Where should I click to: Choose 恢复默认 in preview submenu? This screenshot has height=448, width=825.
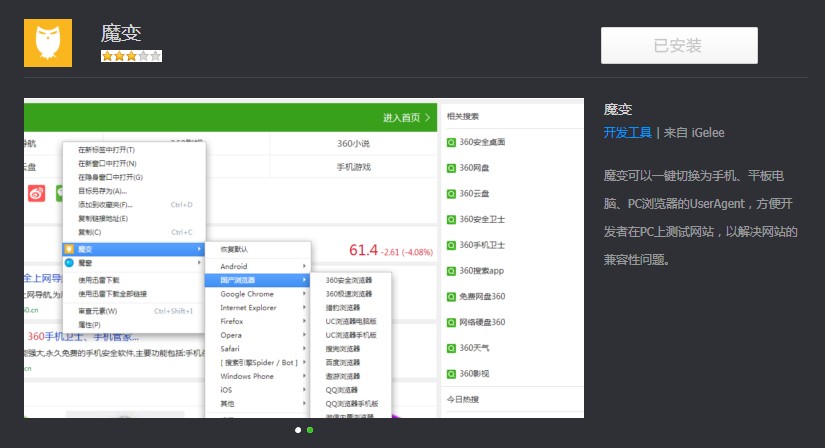pyautogui.click(x=234, y=249)
